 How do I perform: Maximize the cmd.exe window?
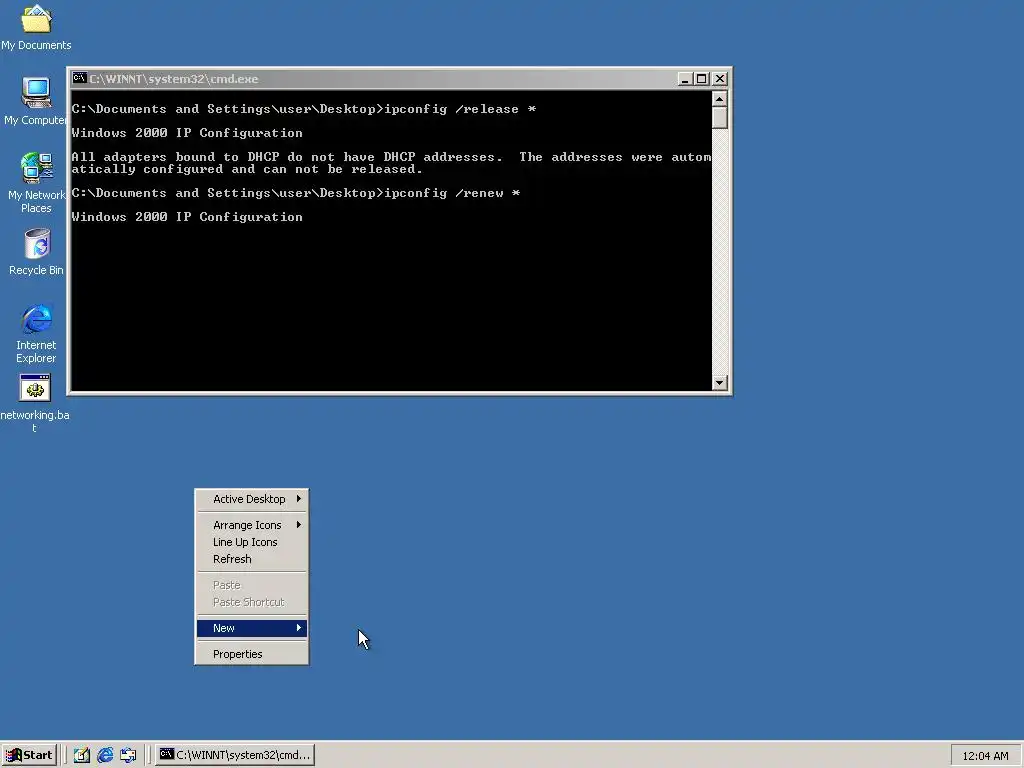(x=701, y=78)
